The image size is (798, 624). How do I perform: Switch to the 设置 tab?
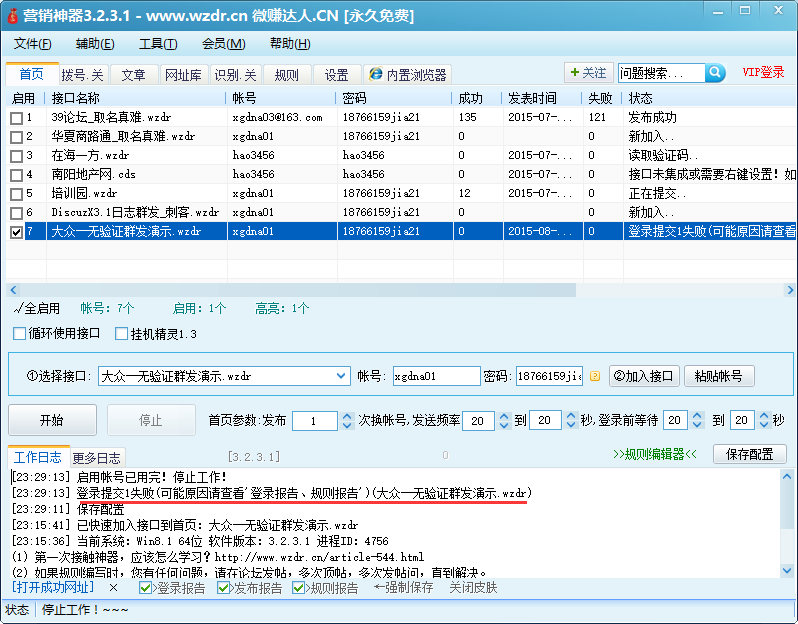[x=337, y=75]
